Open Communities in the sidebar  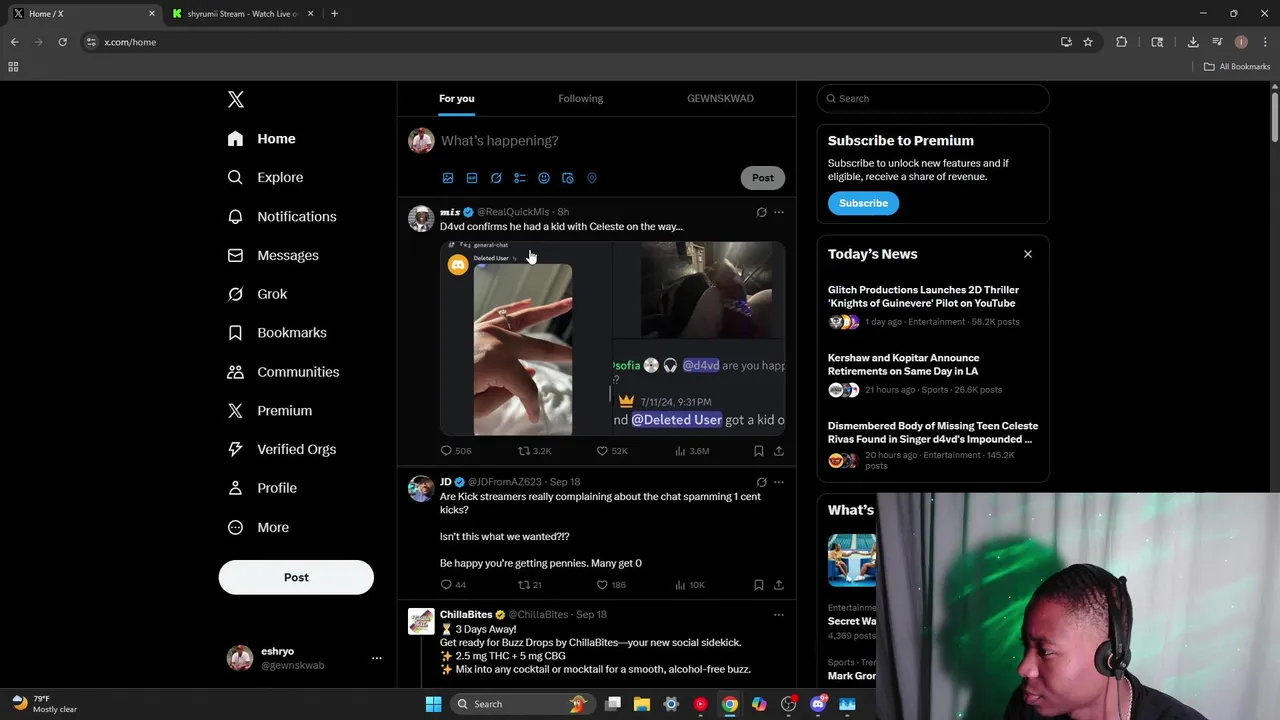tap(283, 372)
